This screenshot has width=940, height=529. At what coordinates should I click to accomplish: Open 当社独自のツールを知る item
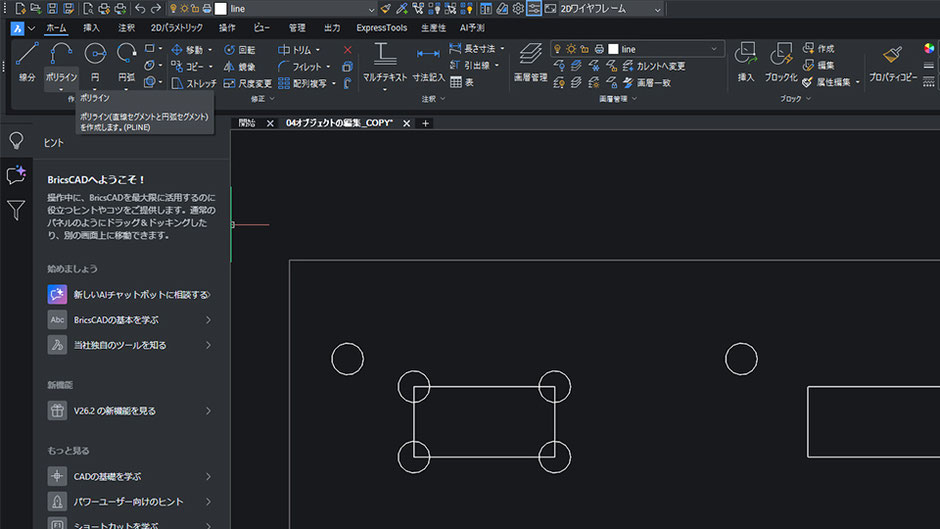[x=129, y=345]
